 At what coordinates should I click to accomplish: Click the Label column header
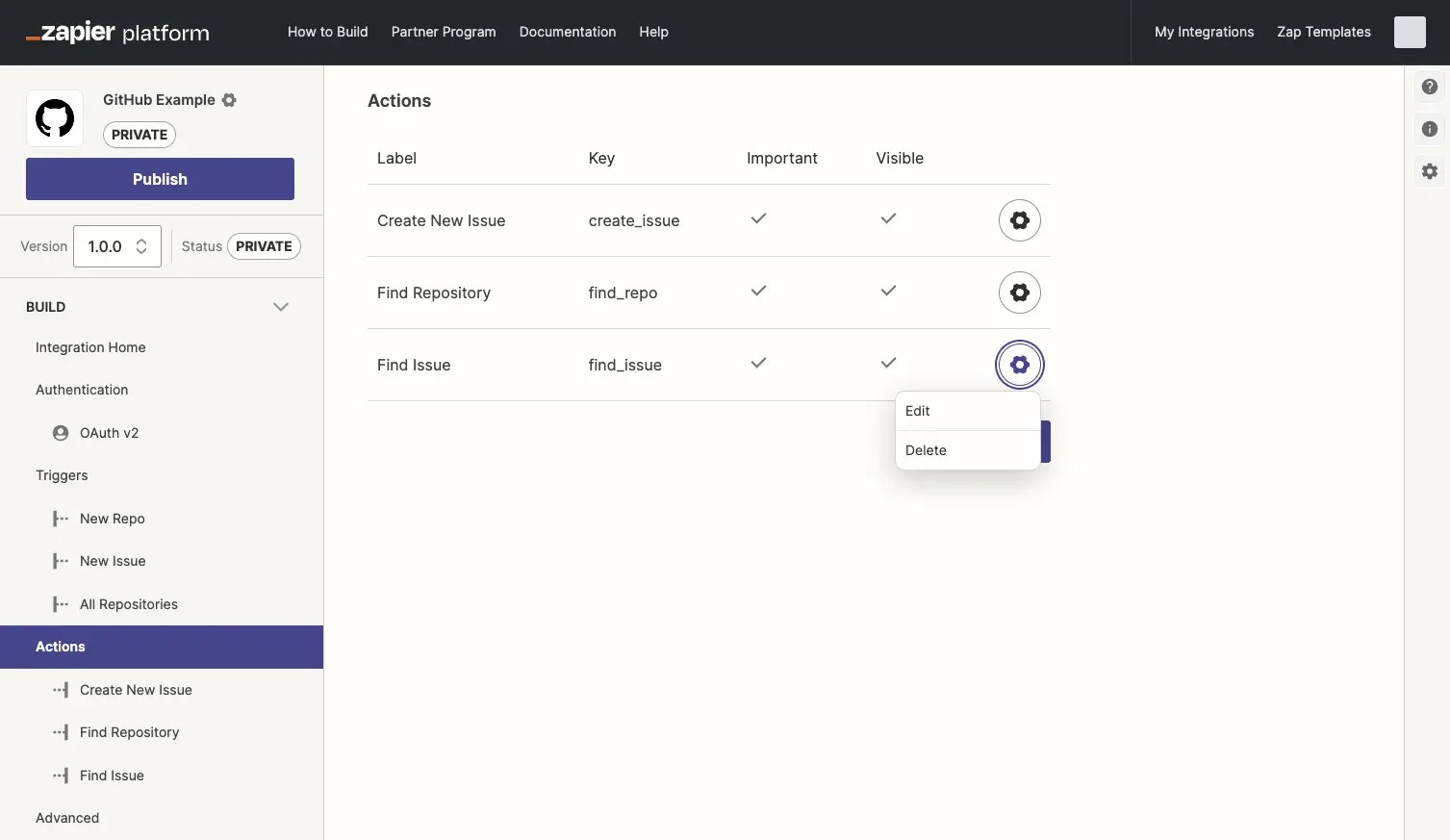(396, 158)
